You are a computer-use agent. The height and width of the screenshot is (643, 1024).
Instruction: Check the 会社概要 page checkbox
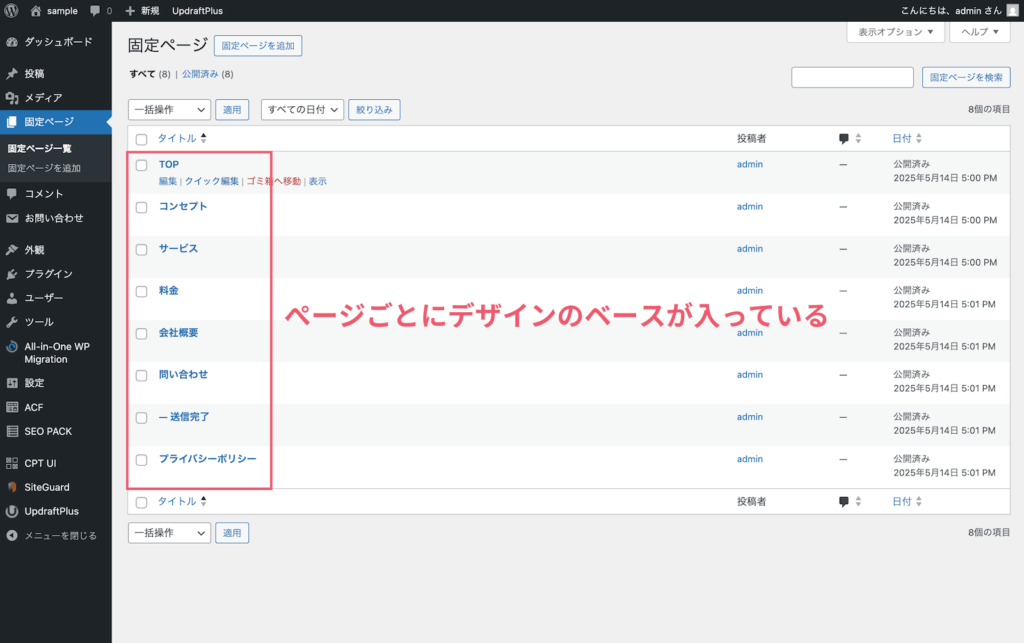point(141,334)
